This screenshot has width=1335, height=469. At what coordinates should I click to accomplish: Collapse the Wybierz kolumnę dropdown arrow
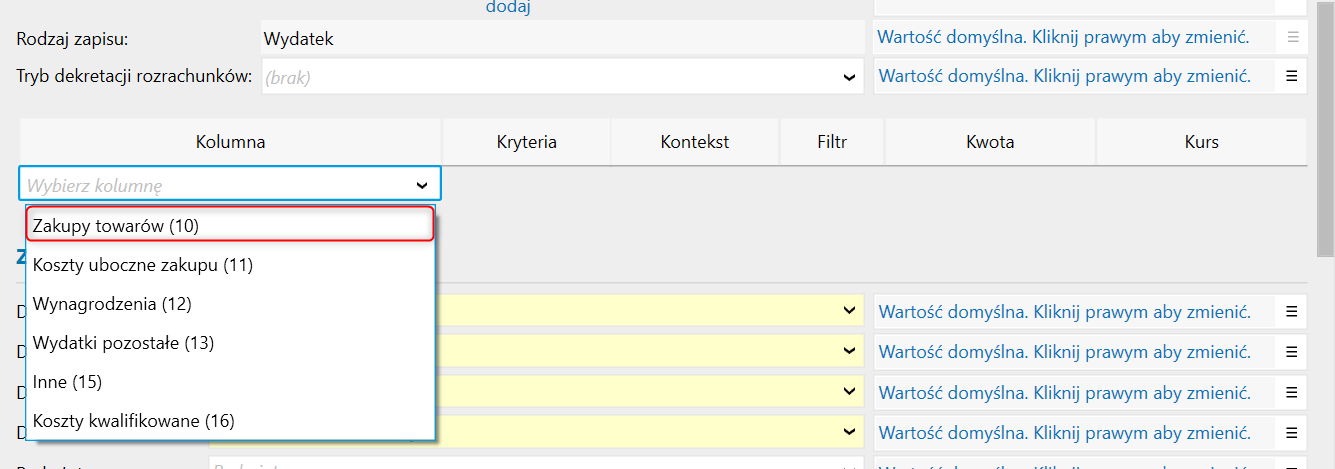pyautogui.click(x=422, y=185)
